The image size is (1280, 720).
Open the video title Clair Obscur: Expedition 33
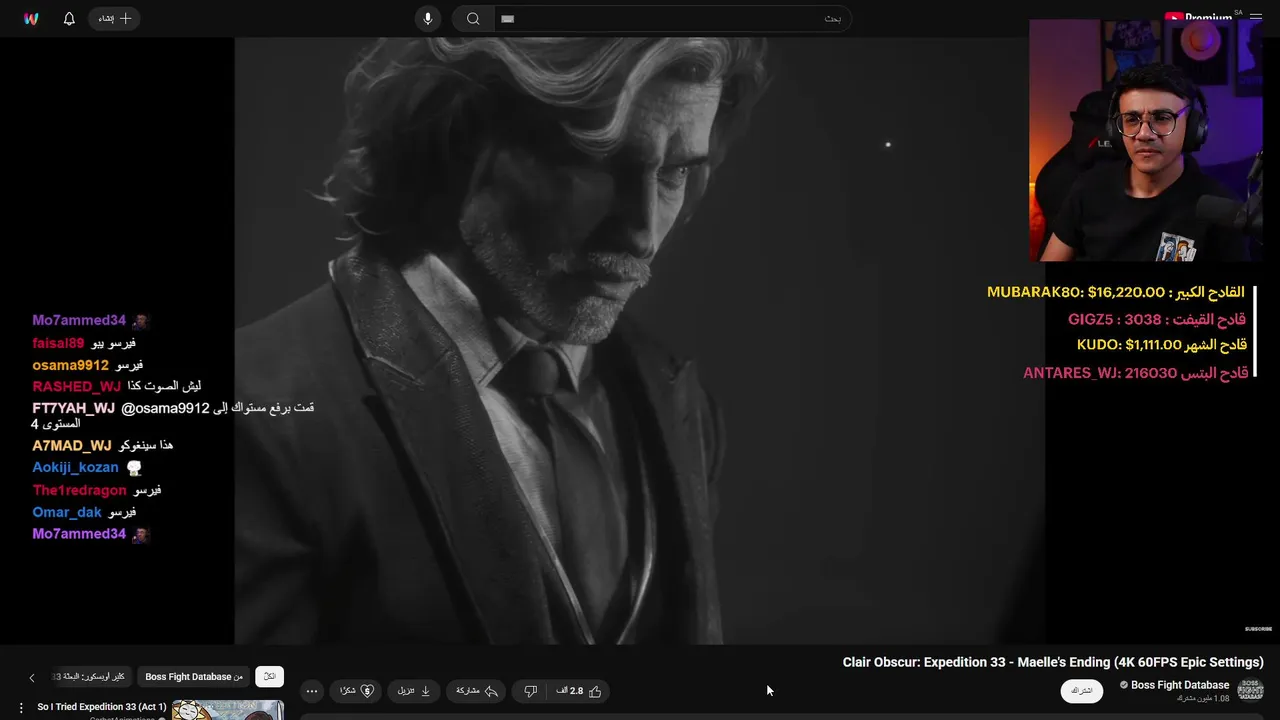coord(1053,662)
